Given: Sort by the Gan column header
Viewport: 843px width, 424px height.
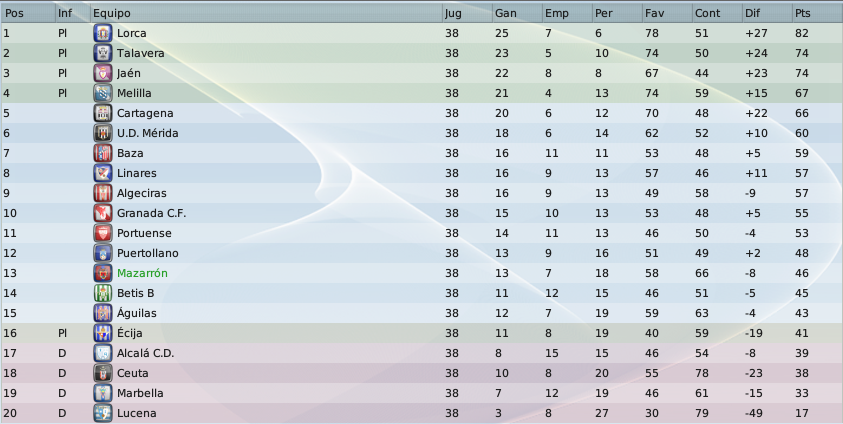Looking at the screenshot, I should coord(517,13).
